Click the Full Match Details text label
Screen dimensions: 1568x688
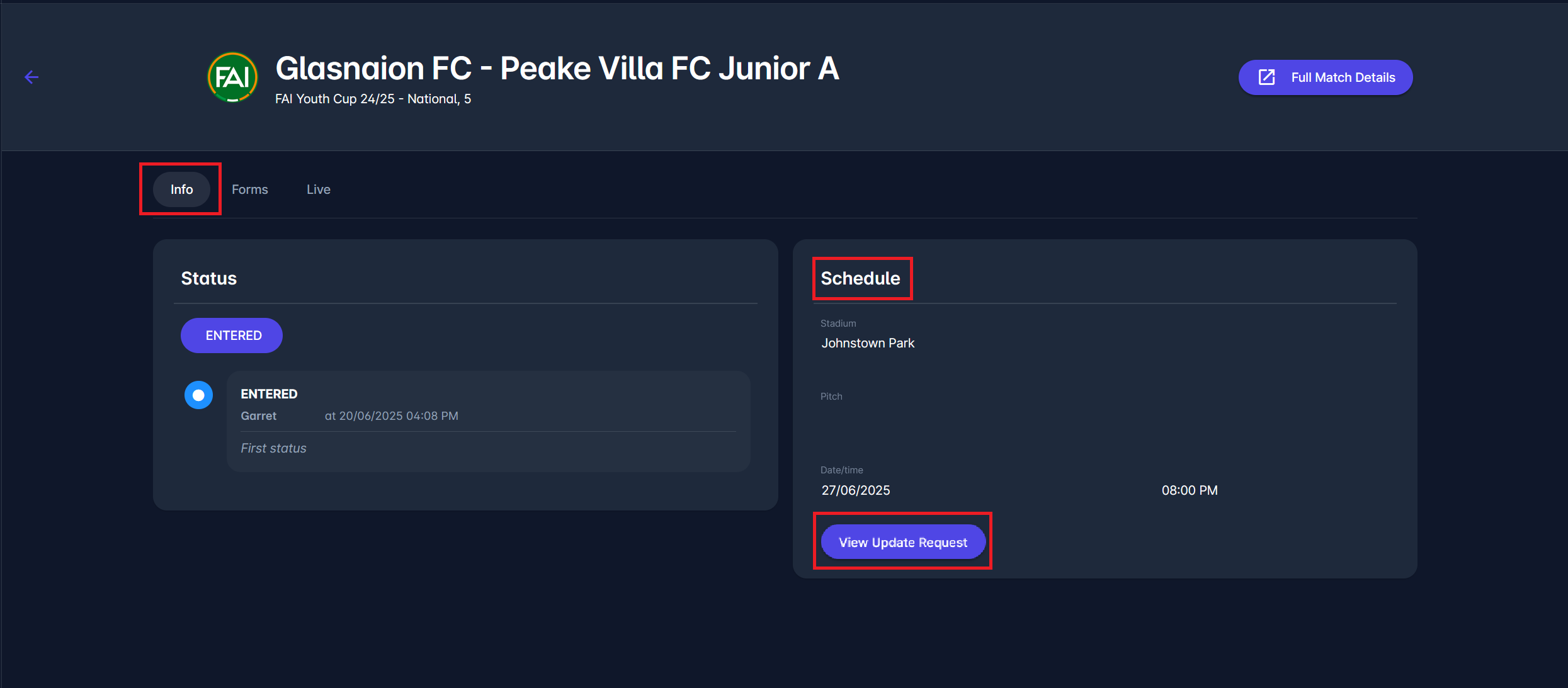click(1343, 77)
